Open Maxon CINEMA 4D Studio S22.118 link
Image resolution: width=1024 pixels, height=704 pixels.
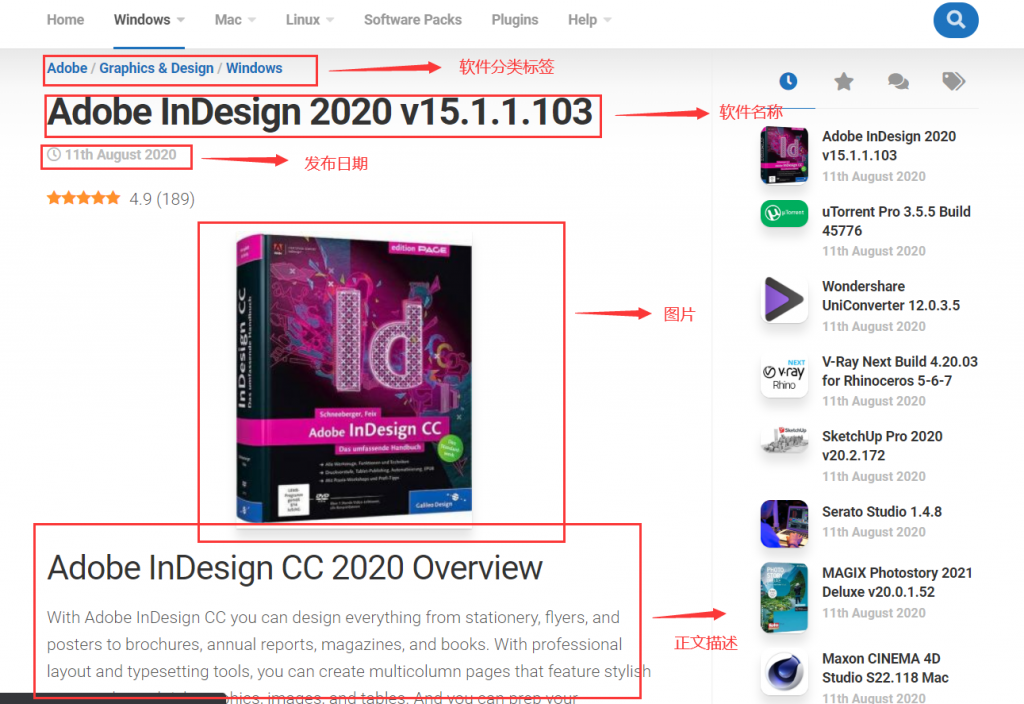click(885, 667)
